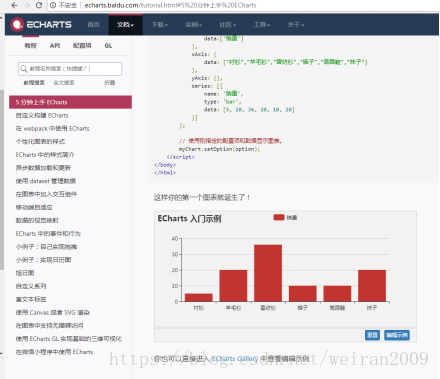Switch to the 配置项 tab
440x379 pixels.
point(82,46)
